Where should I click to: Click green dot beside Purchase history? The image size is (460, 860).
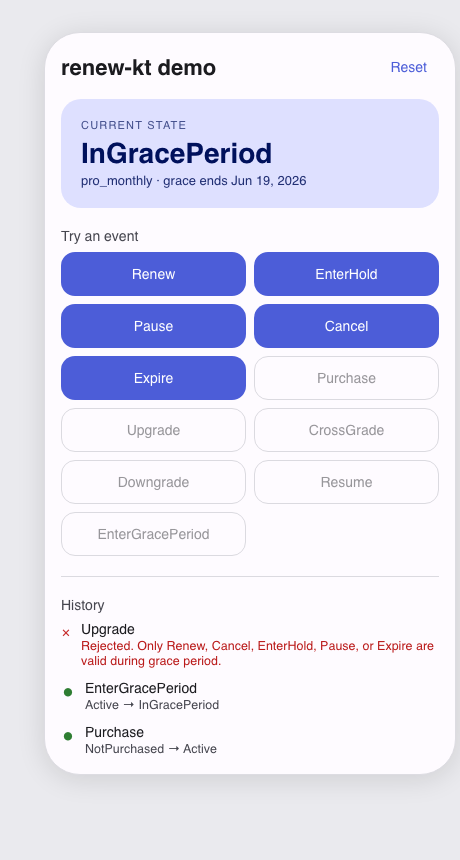tap(68, 736)
